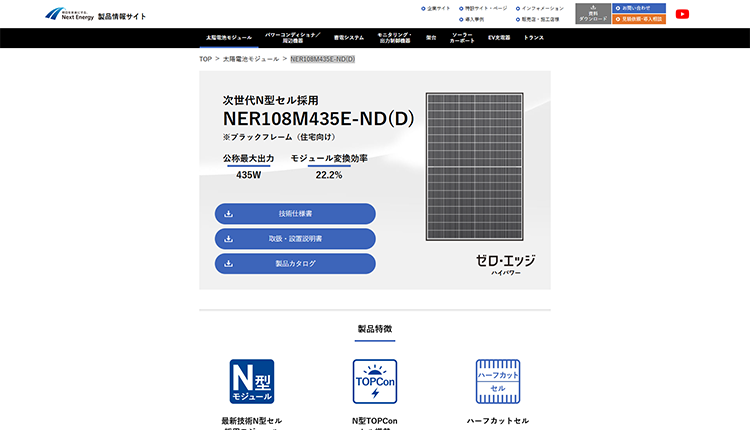Click 太陽電池モジュール in breadcrumb
The height and width of the screenshot is (430, 750).
[251, 59]
